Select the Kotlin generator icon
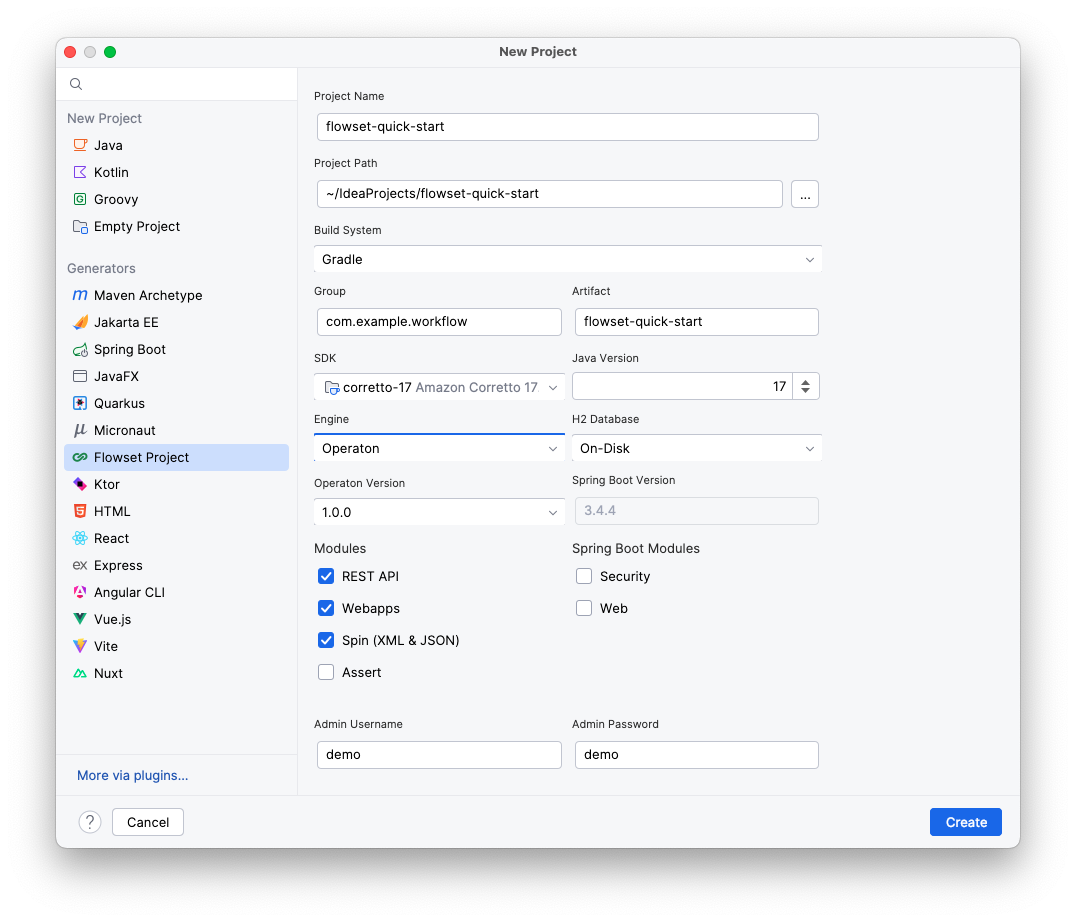Viewport: 1076px width, 922px height. pos(81,172)
